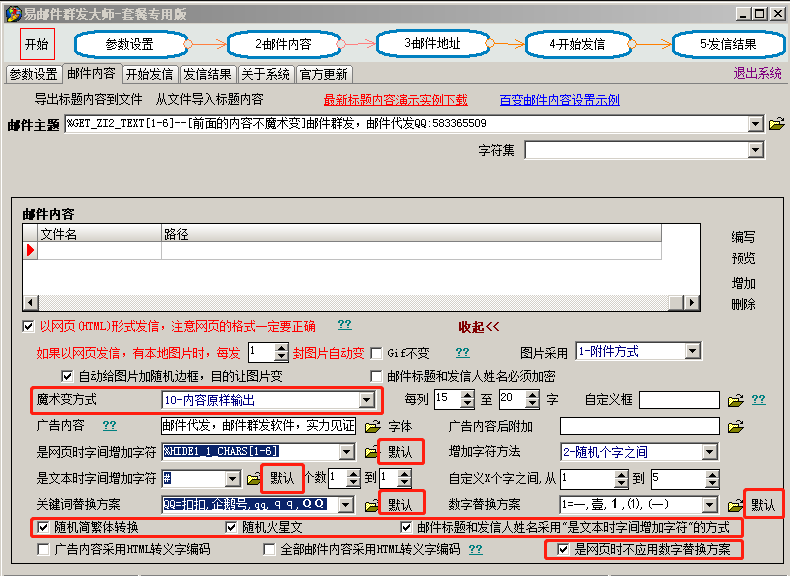Toggle title and sender name text-mode character checkbox
The width and height of the screenshot is (790, 576).
click(x=406, y=528)
